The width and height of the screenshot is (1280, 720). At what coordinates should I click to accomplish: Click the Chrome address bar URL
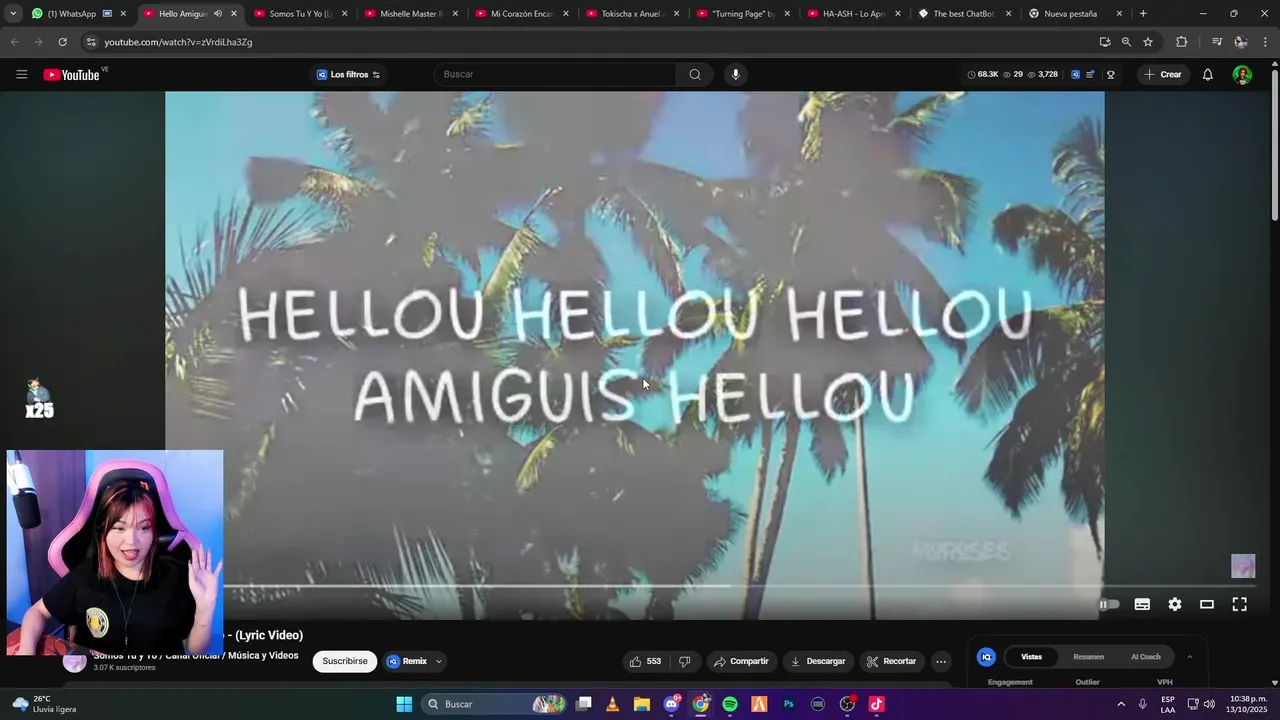pyautogui.click(x=178, y=42)
